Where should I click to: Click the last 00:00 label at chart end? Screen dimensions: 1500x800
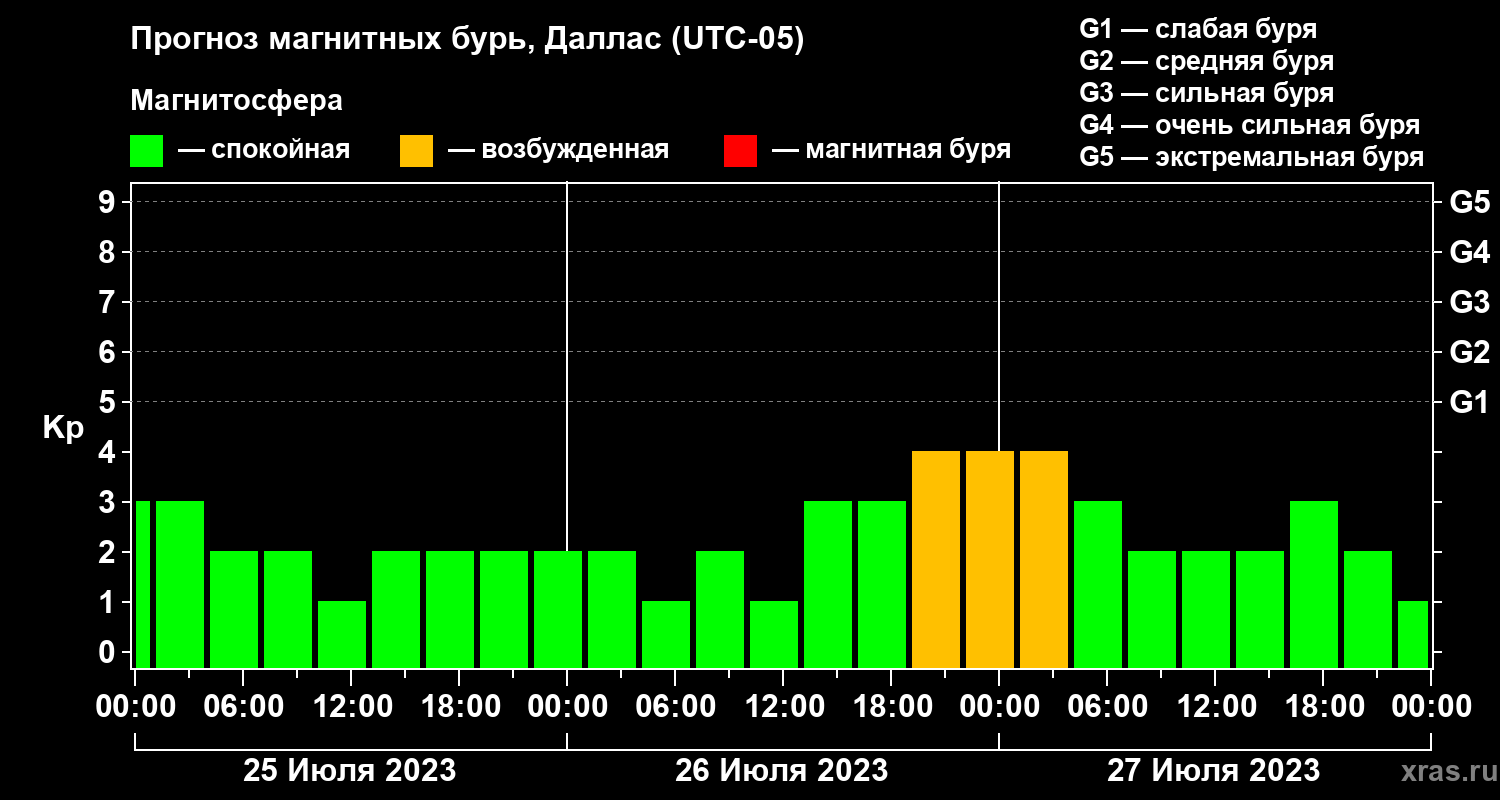(1431, 706)
